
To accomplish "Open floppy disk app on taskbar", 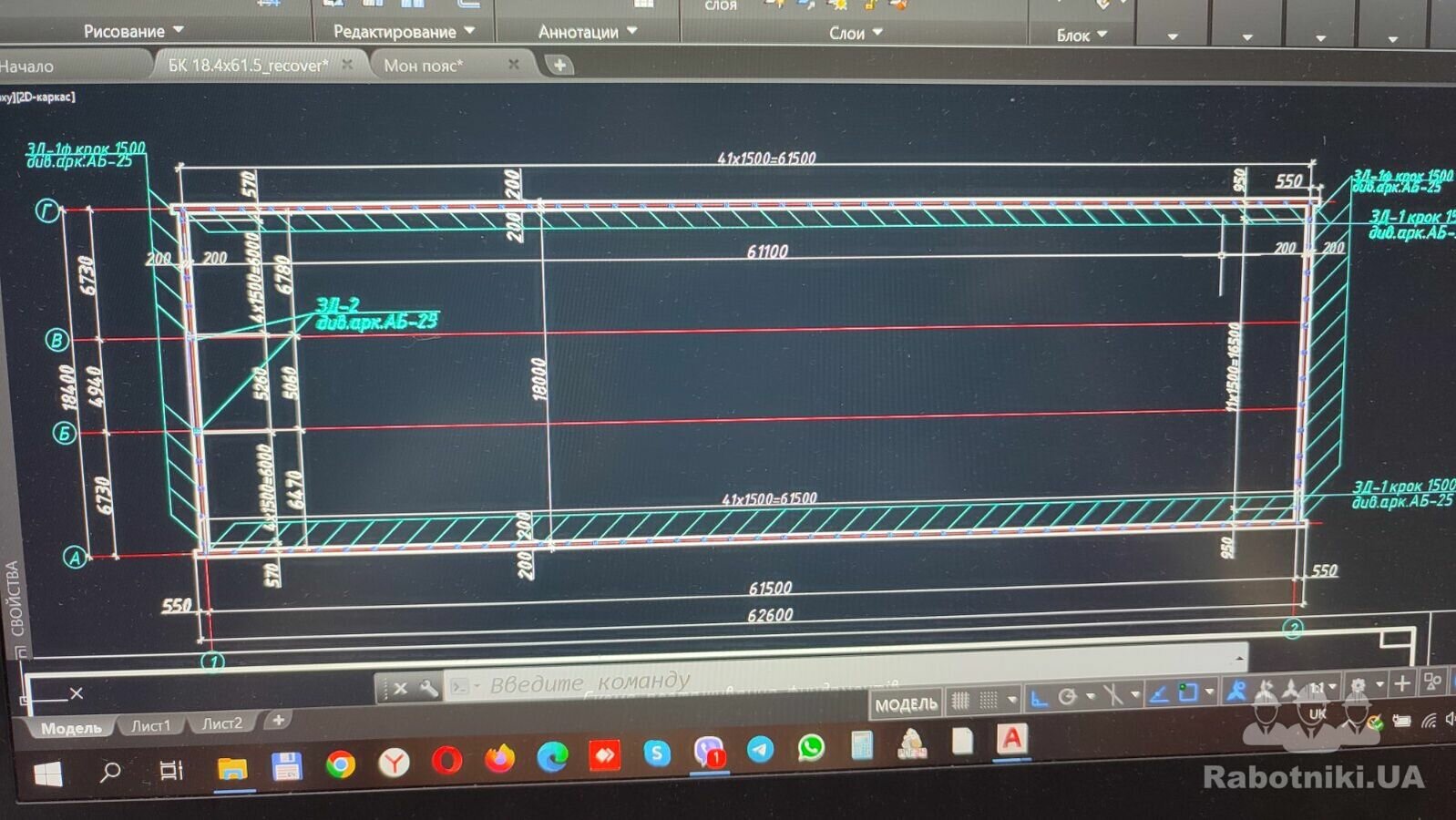I will point(287,766).
